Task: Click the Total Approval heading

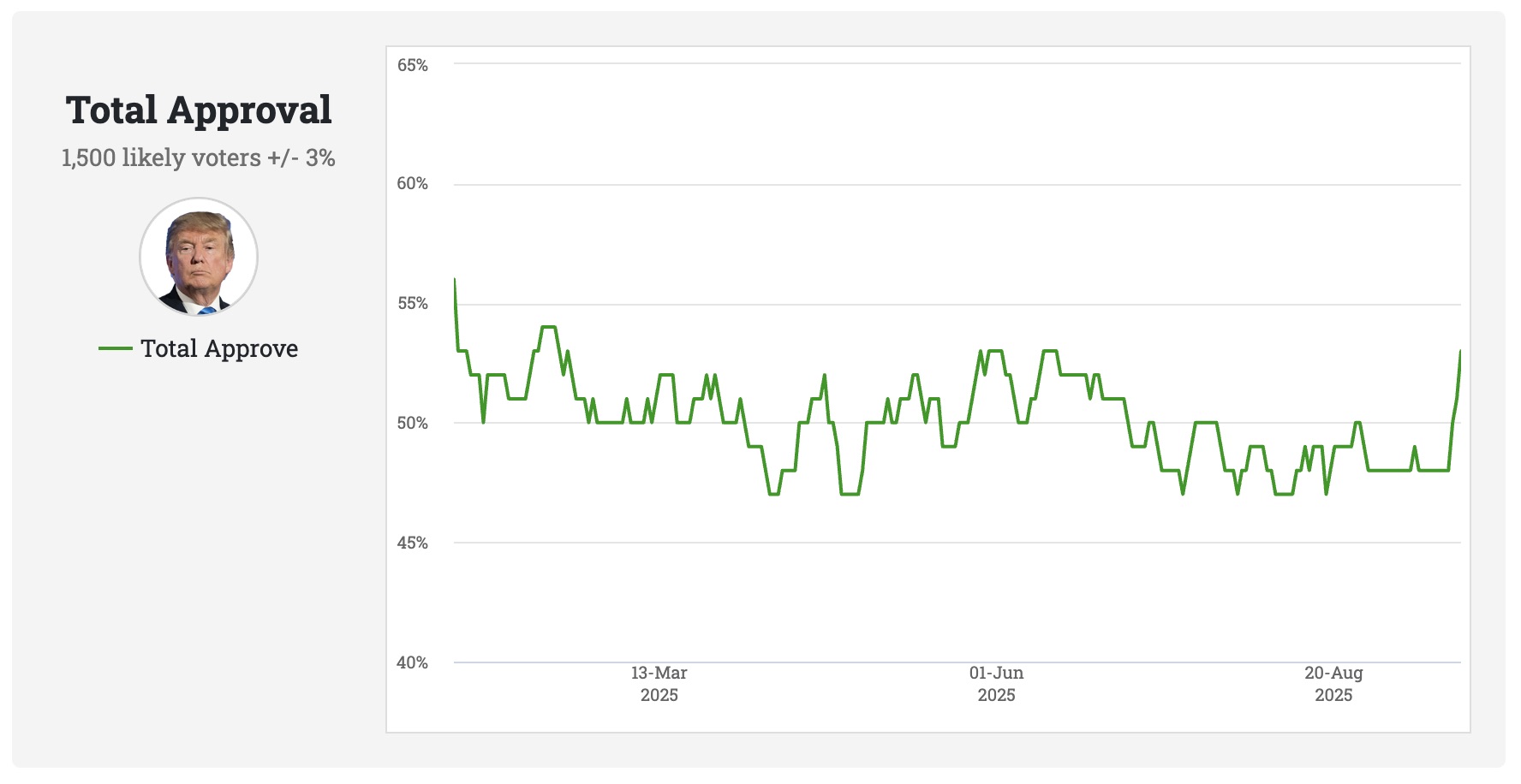Action: point(199,110)
